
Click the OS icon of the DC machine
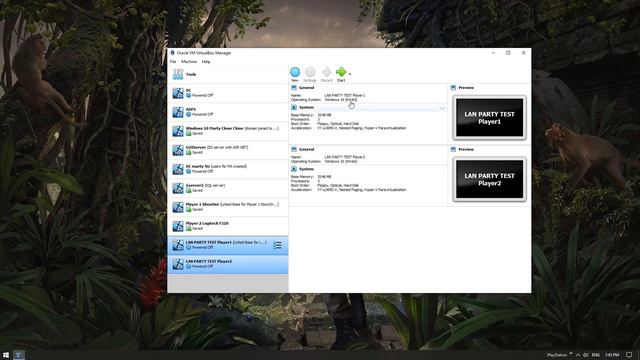(178, 93)
